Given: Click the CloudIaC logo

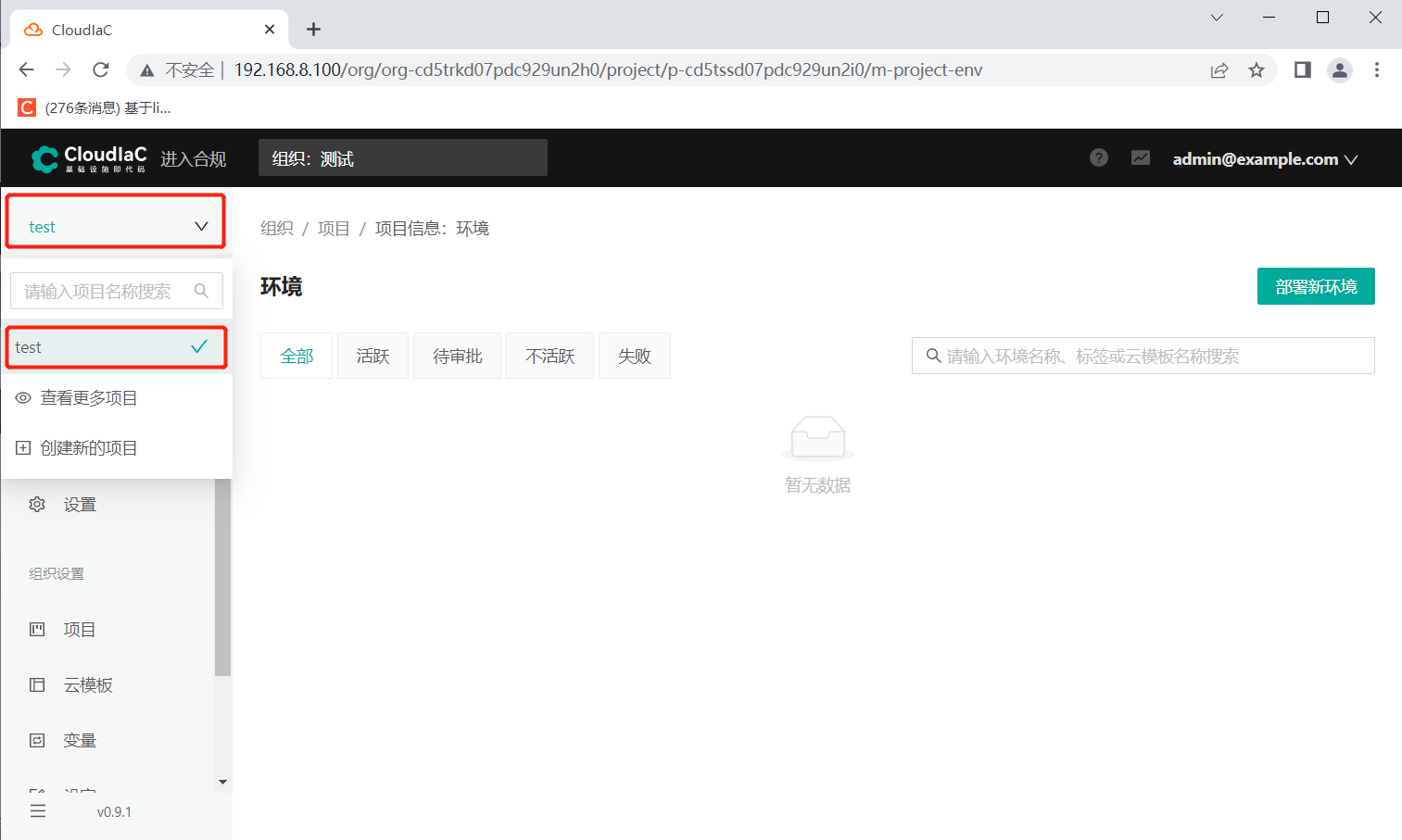Looking at the screenshot, I should pyautogui.click(x=88, y=157).
